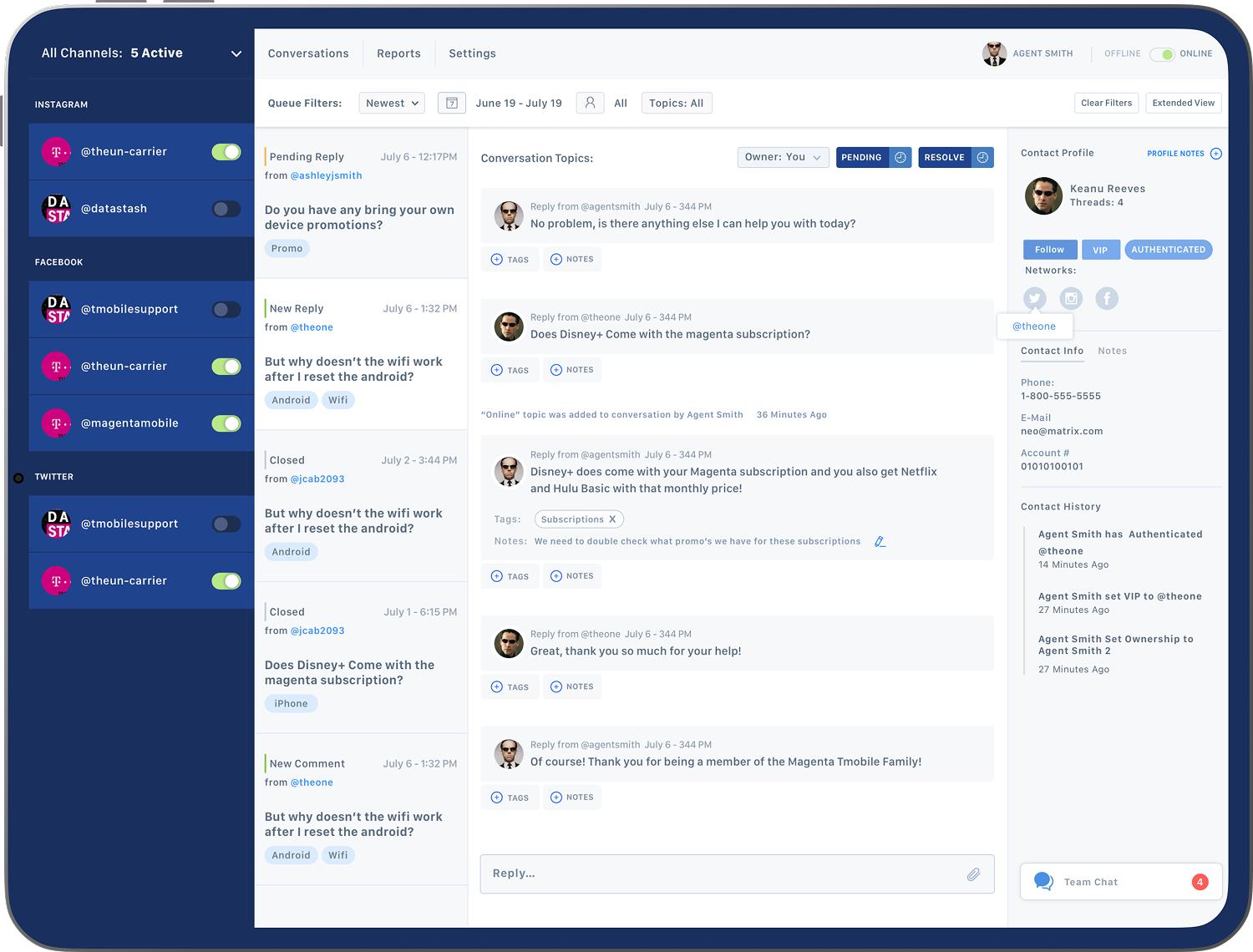Disable the Facebook @magentamobile channel toggle
This screenshot has height=952, width=1253.
[226, 423]
